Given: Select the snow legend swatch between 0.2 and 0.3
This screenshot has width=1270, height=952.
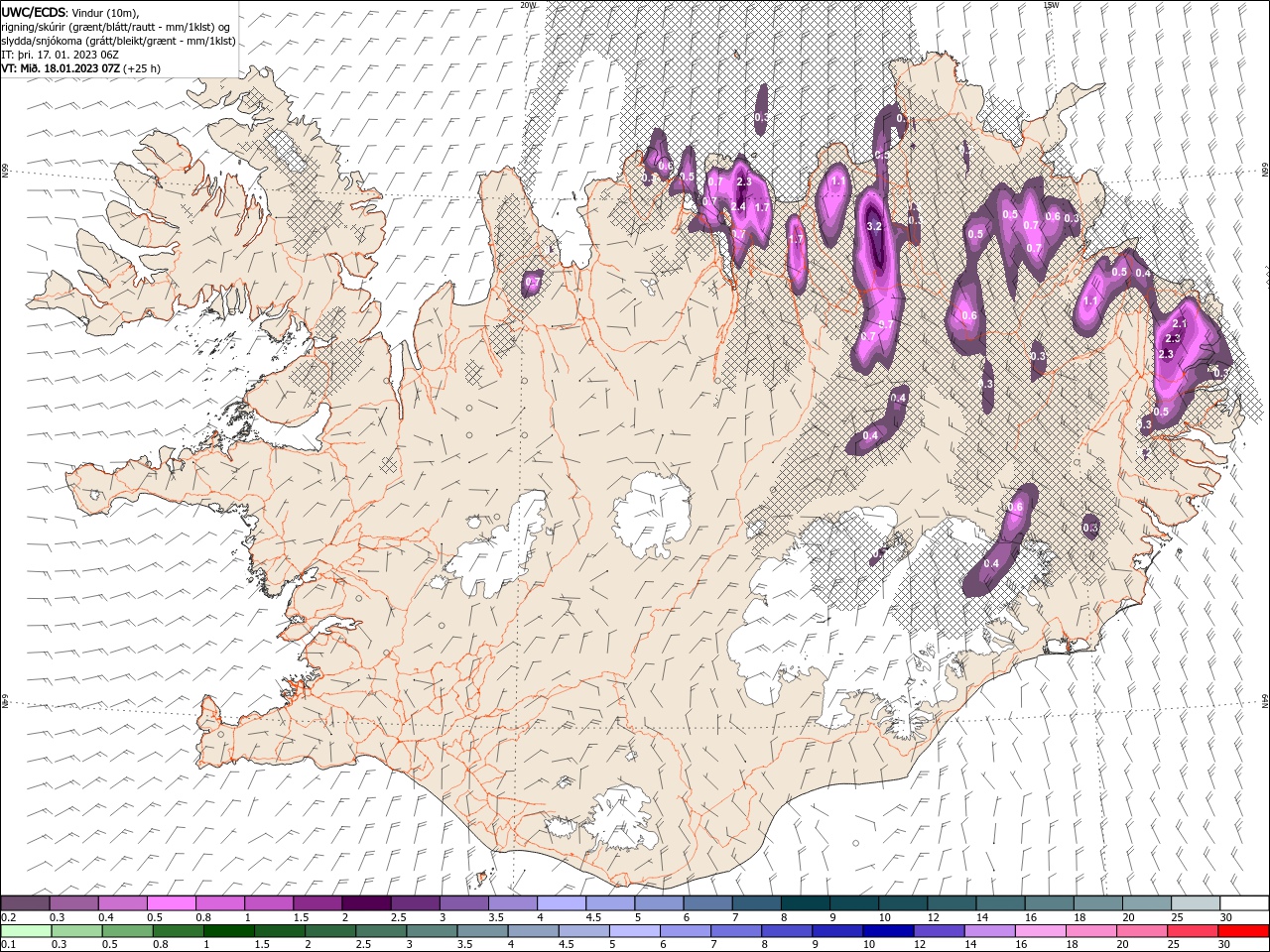Looking at the screenshot, I should pos(25,903).
